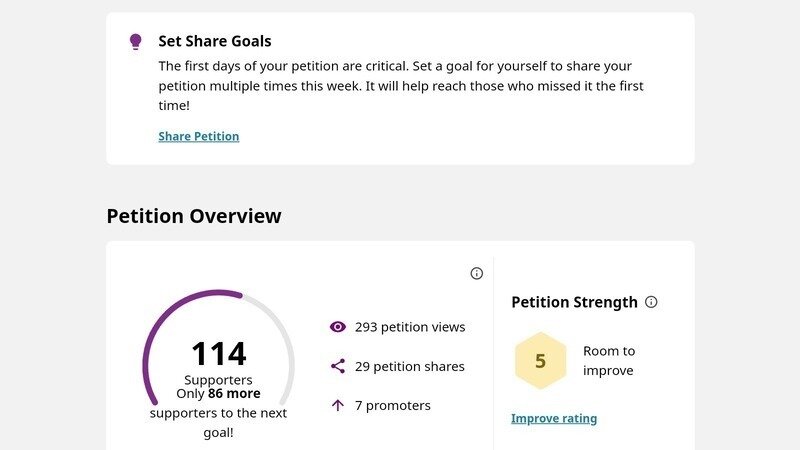The image size is (800, 450).
Task: Click the Set Share Goals heading
Action: coord(215,41)
